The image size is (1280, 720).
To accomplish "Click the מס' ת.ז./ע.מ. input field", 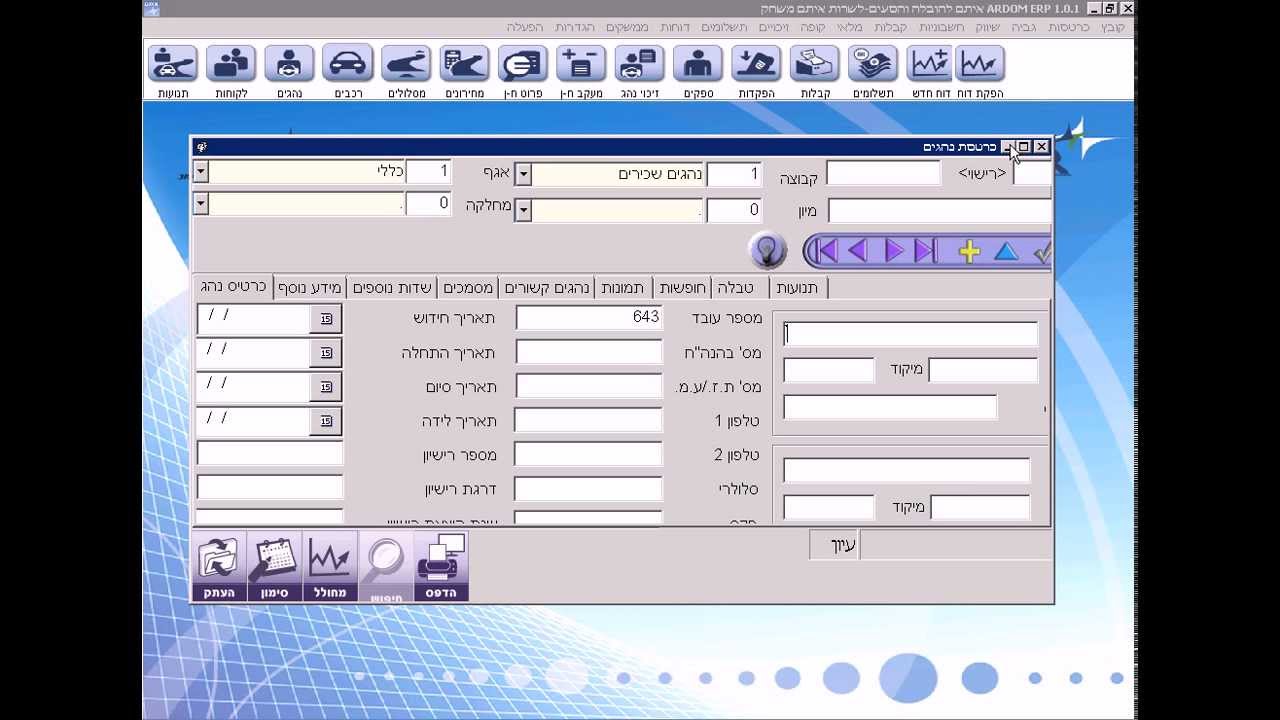I will [x=588, y=386].
